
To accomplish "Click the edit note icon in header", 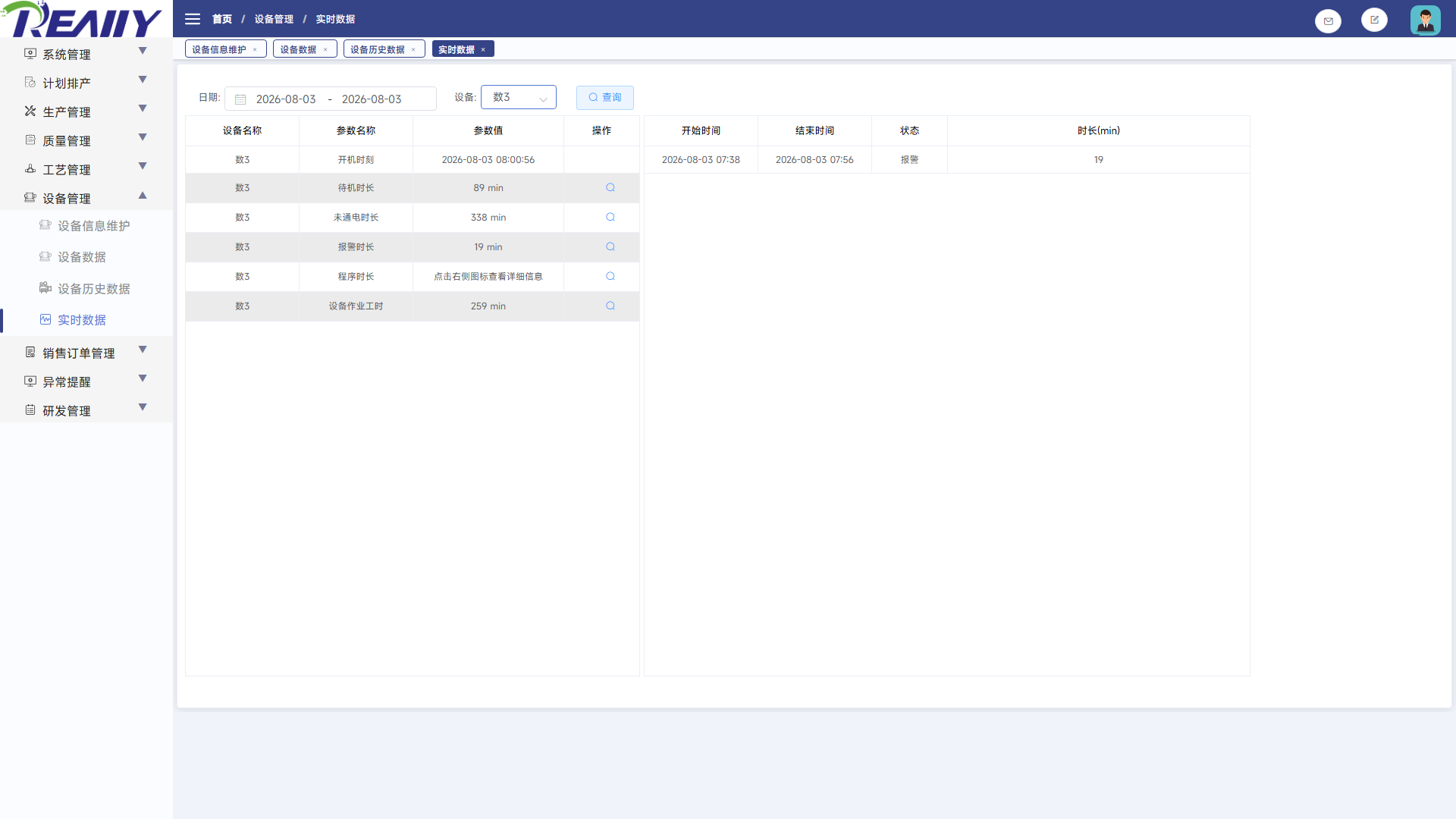I will tap(1374, 20).
